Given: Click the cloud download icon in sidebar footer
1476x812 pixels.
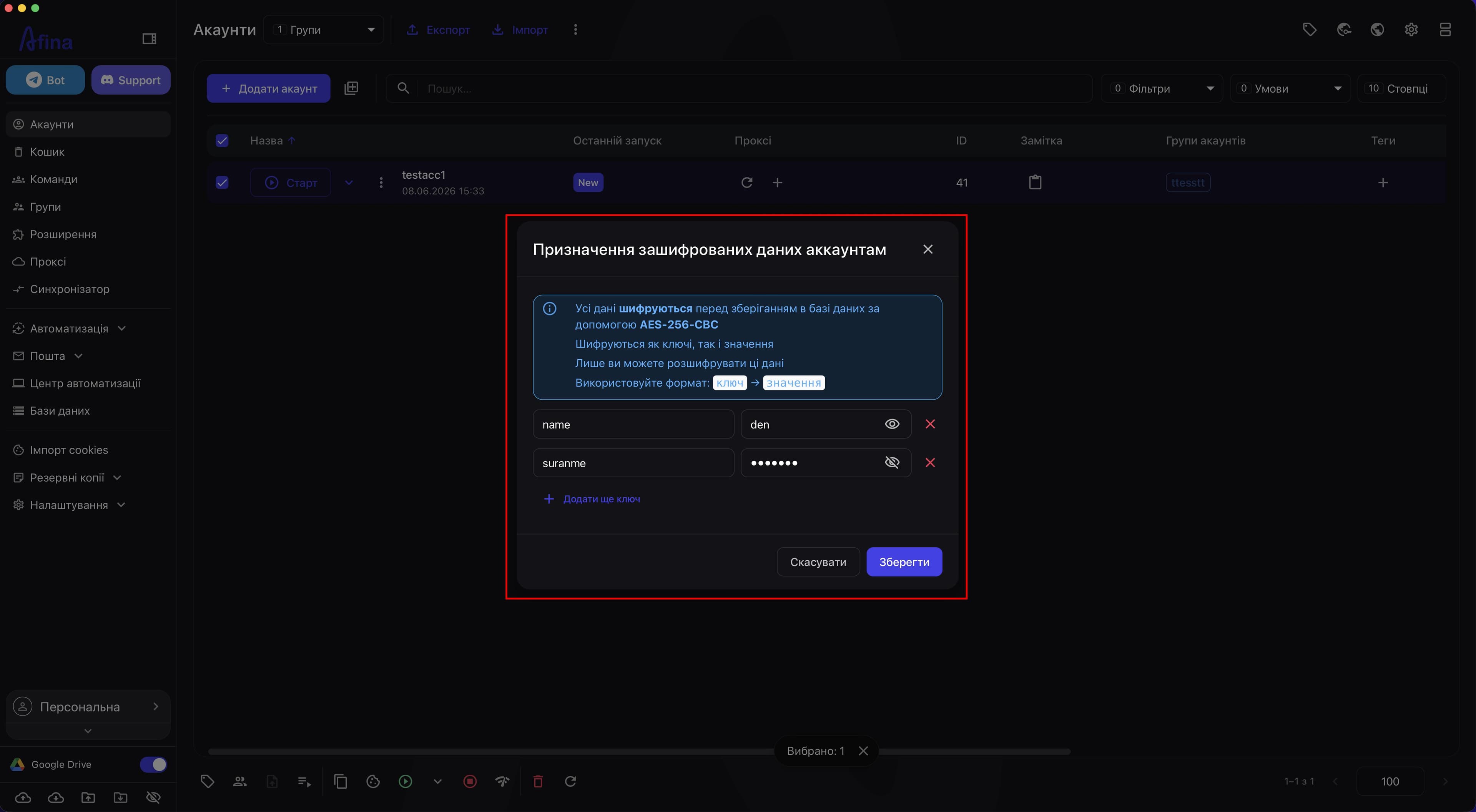Looking at the screenshot, I should 56,797.
